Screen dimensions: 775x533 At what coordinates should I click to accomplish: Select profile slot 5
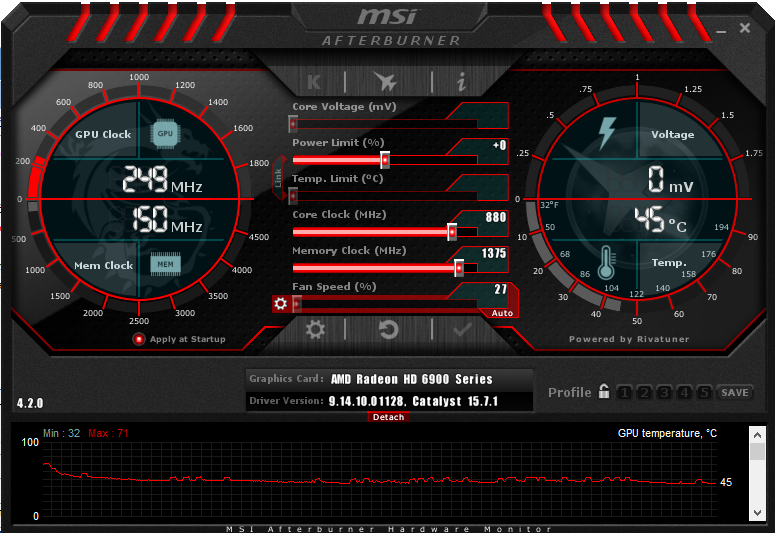[x=704, y=393]
